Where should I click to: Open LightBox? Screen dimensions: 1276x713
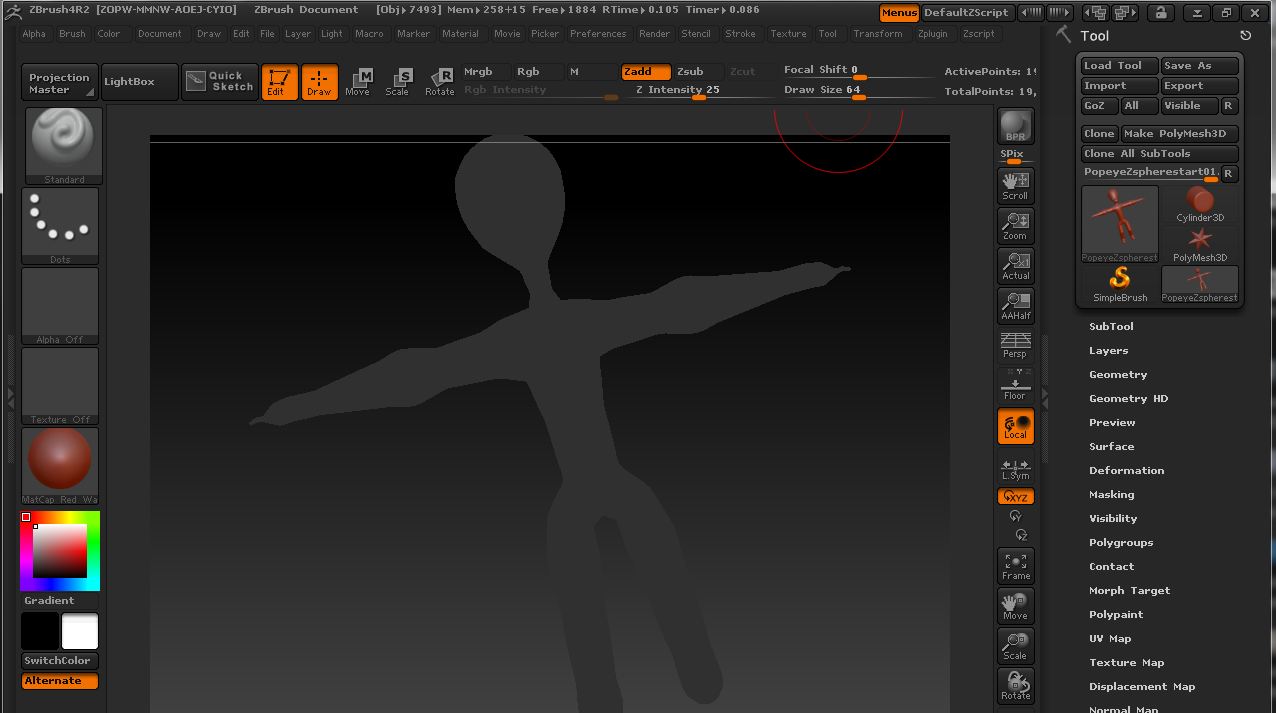(139, 81)
